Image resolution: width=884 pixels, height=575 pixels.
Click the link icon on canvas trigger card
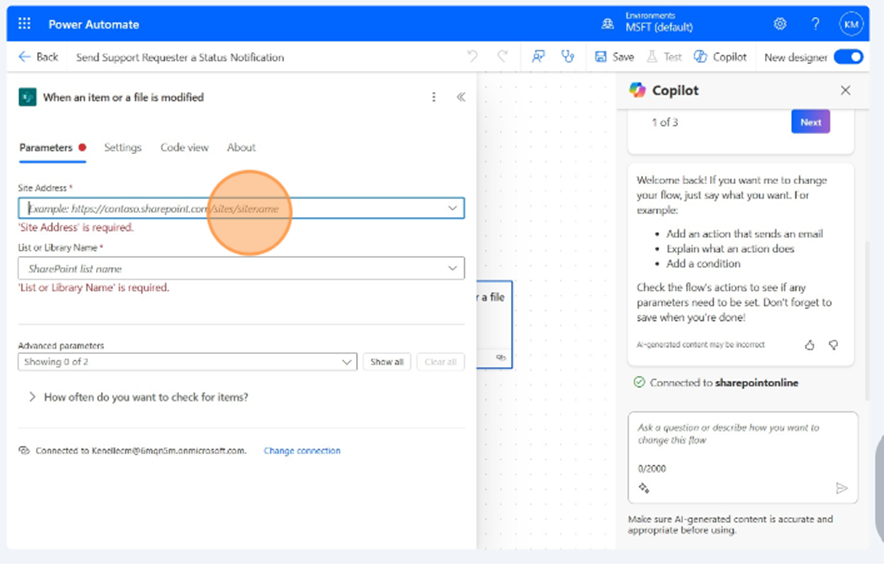501,357
